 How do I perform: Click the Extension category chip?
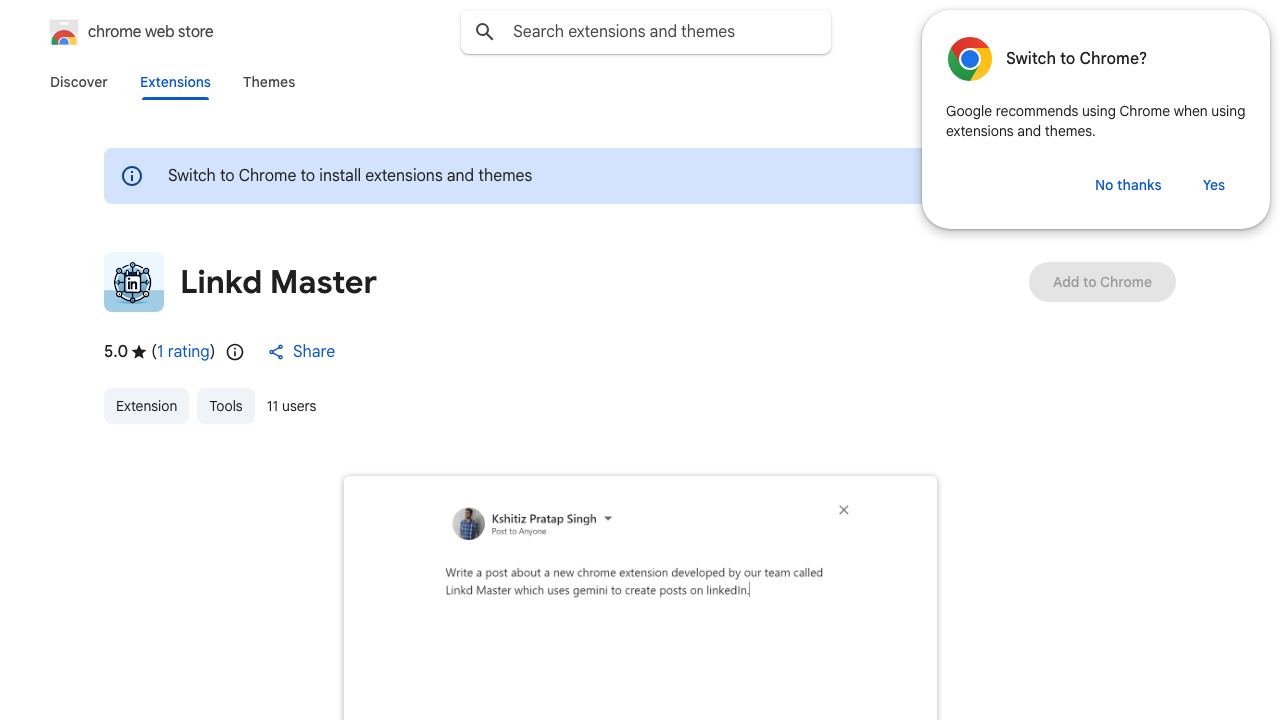(x=146, y=406)
